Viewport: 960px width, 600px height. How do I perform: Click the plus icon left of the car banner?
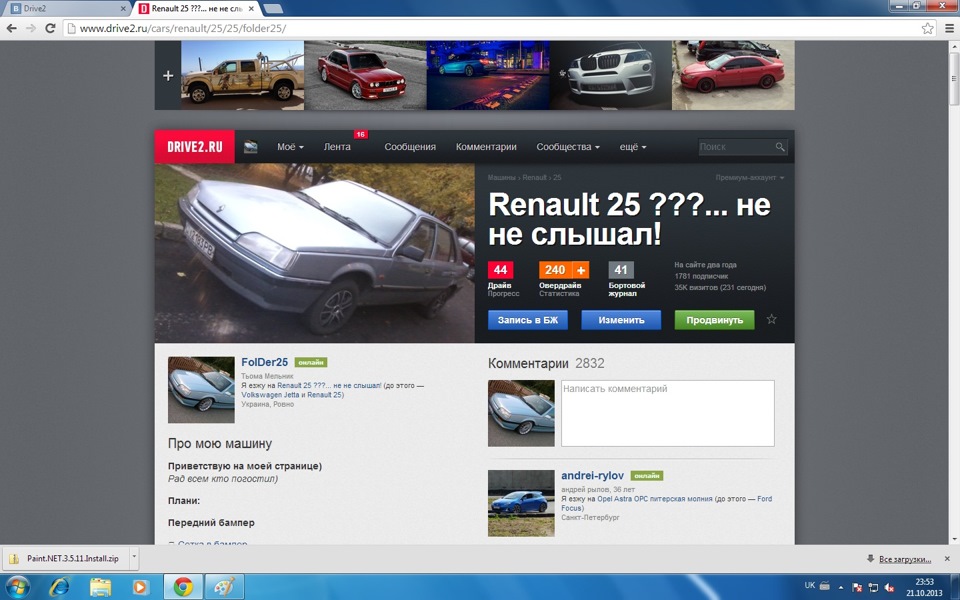click(x=168, y=75)
